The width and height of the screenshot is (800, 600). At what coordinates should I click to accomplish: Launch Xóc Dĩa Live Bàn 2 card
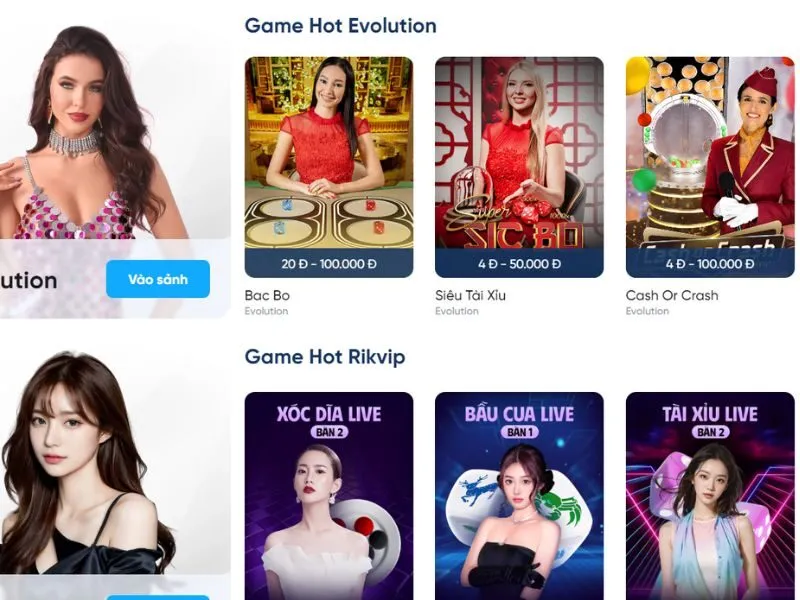pyautogui.click(x=329, y=496)
